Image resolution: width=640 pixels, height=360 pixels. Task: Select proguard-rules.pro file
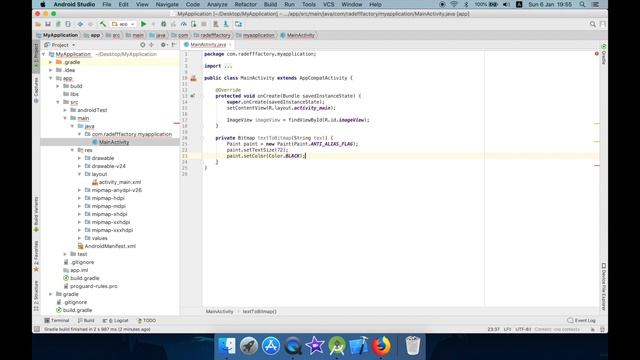(93, 286)
